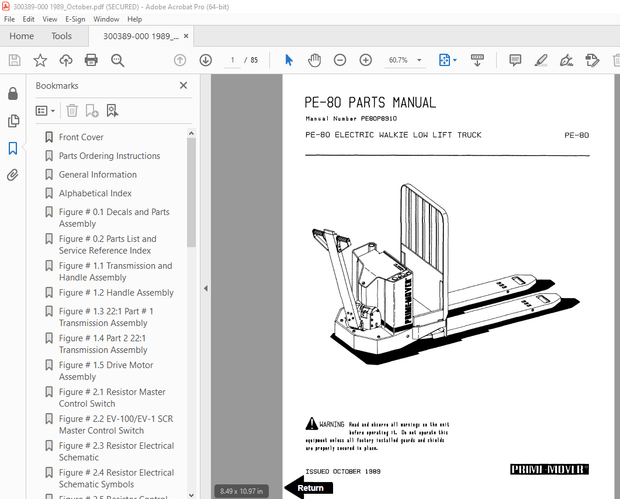Click the Return arrow button on page
This screenshot has width=620, height=499.
(x=309, y=488)
